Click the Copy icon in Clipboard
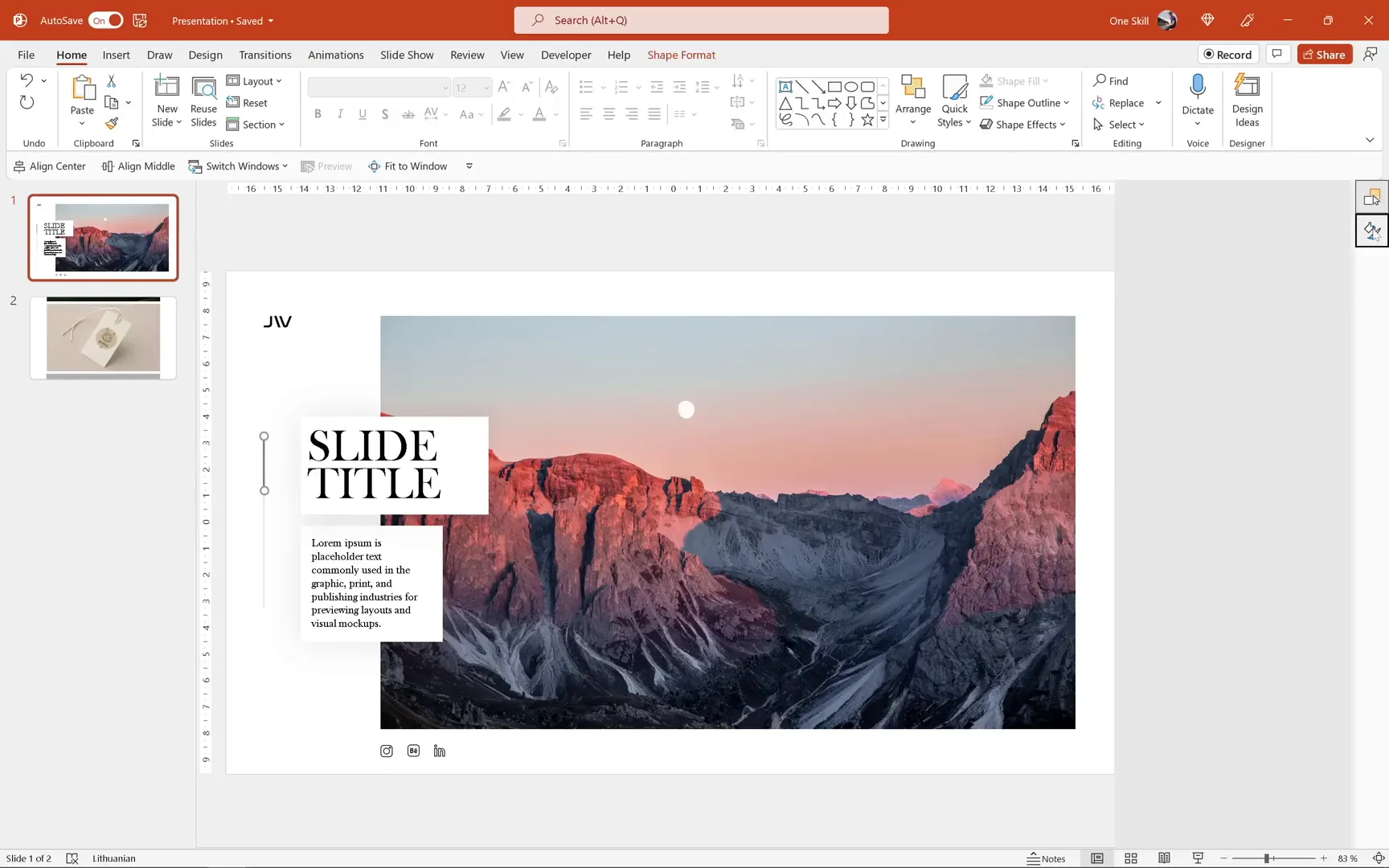The image size is (1389, 868). [x=112, y=102]
